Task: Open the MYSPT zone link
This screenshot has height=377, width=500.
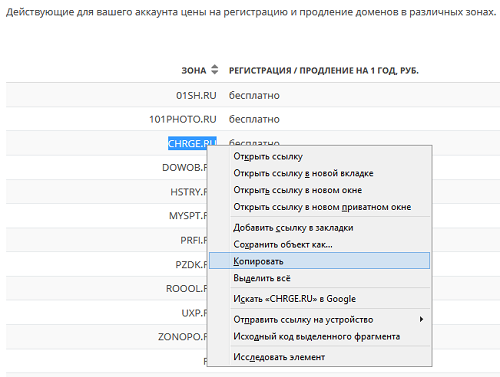Action: click(188, 216)
